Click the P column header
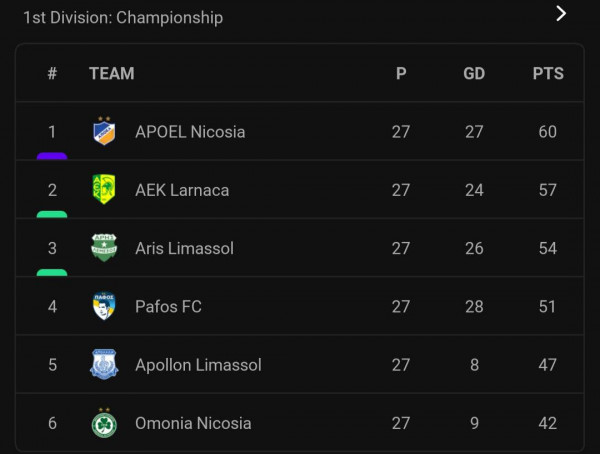Viewport: 600px width, 454px height. click(x=401, y=73)
